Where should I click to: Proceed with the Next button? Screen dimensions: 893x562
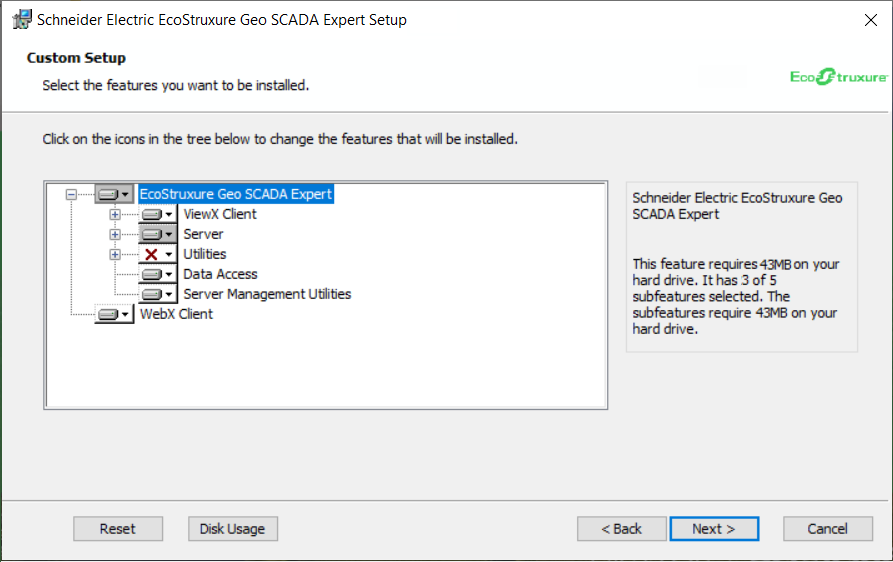[713, 529]
